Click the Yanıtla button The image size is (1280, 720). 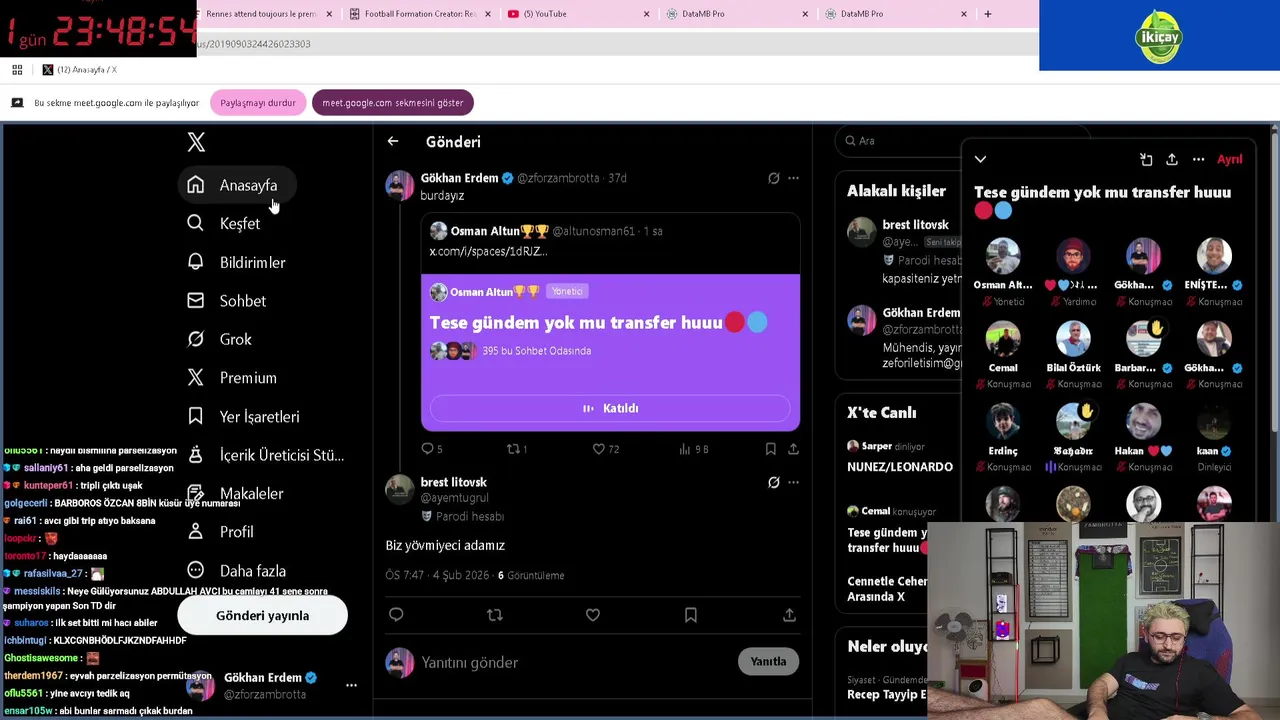click(x=768, y=662)
